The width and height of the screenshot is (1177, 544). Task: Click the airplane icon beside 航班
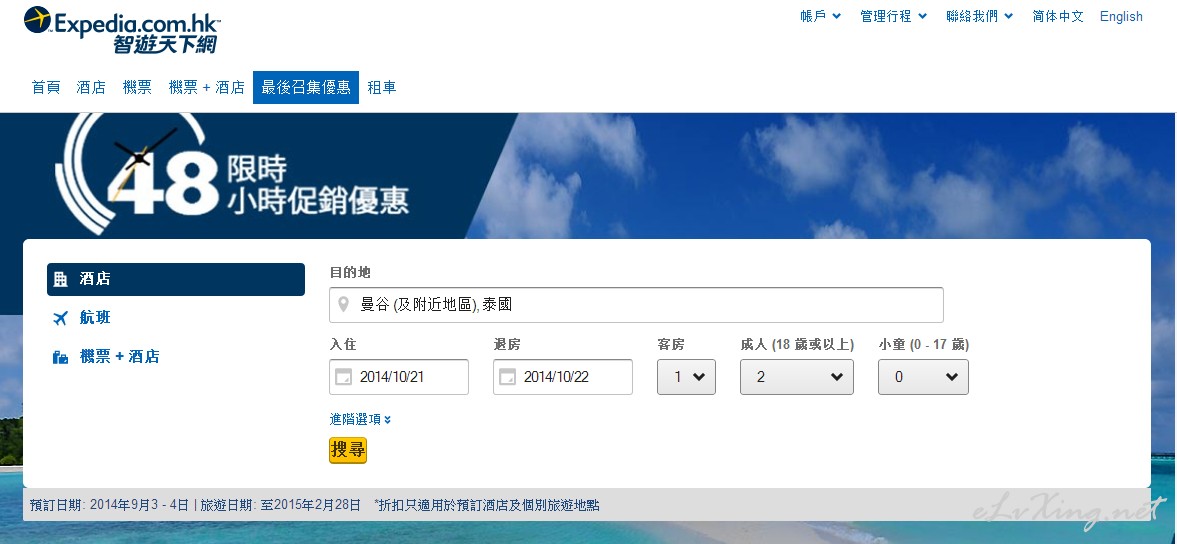coord(61,318)
